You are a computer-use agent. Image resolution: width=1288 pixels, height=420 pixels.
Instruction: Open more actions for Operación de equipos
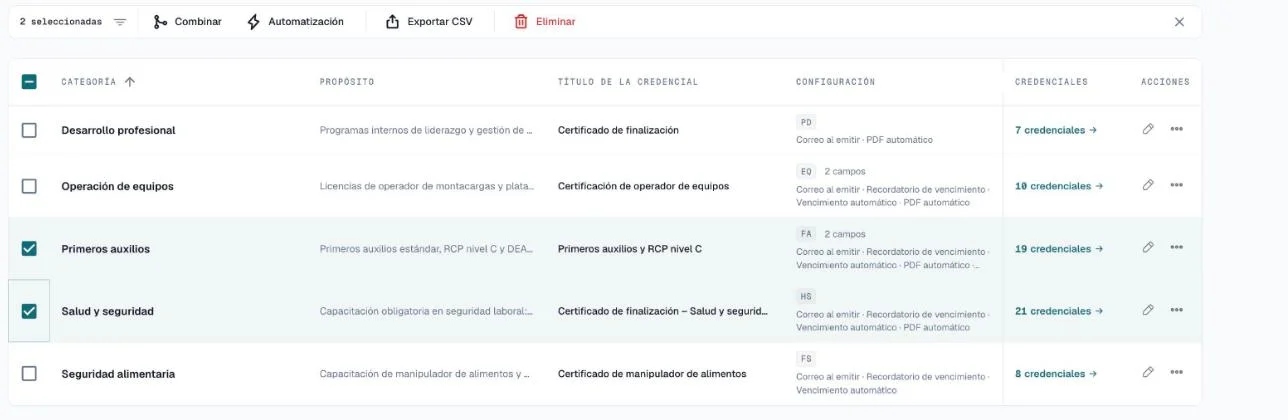click(x=1176, y=185)
